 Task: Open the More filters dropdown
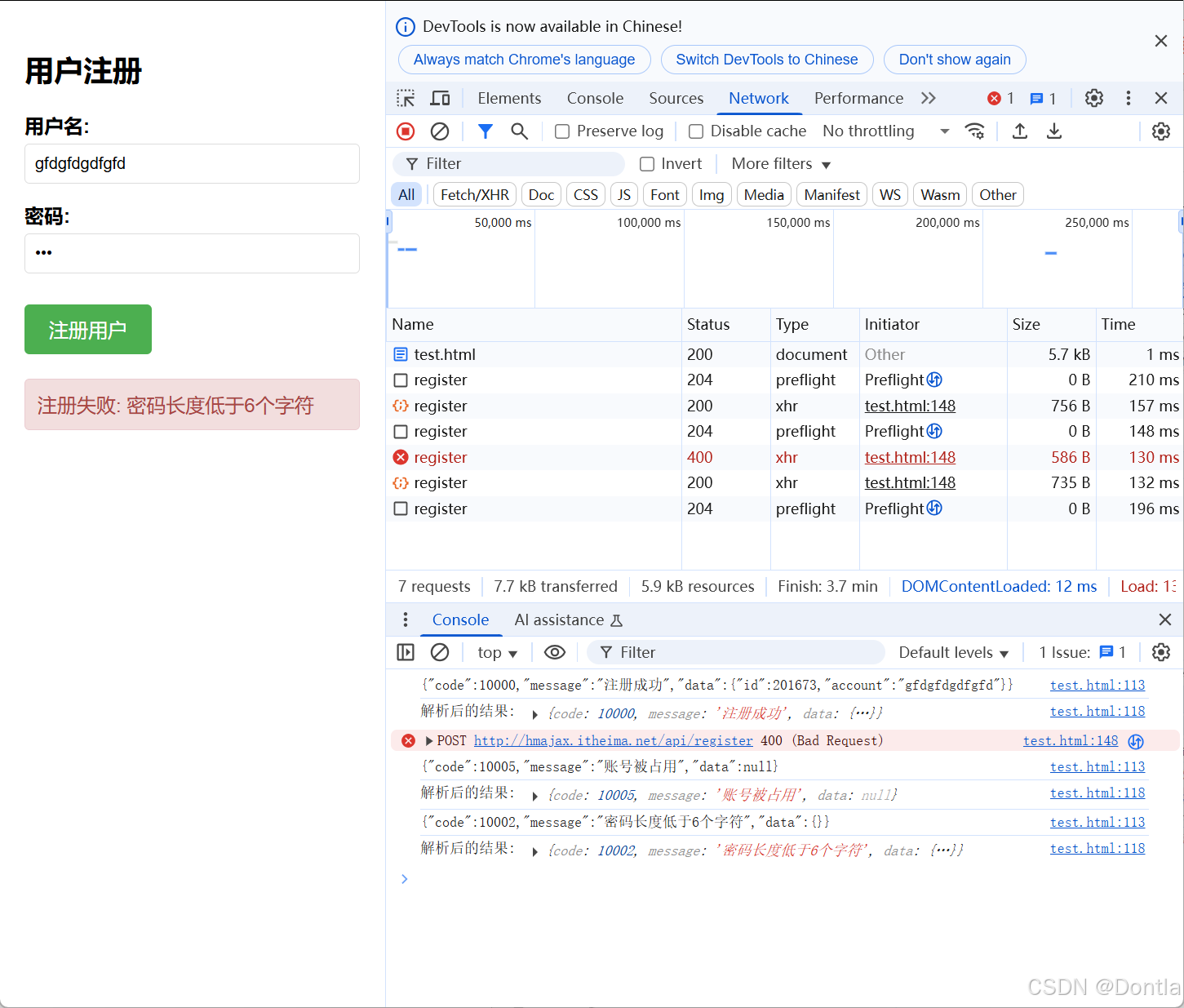(x=781, y=164)
